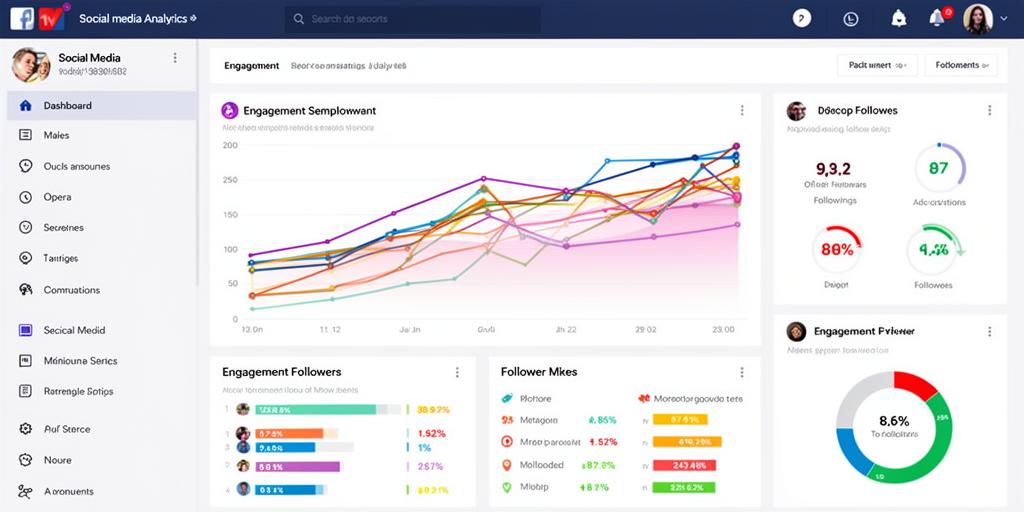The width and height of the screenshot is (1024, 512).
Task: Click the Plottore tag icon
Action: coord(506,398)
